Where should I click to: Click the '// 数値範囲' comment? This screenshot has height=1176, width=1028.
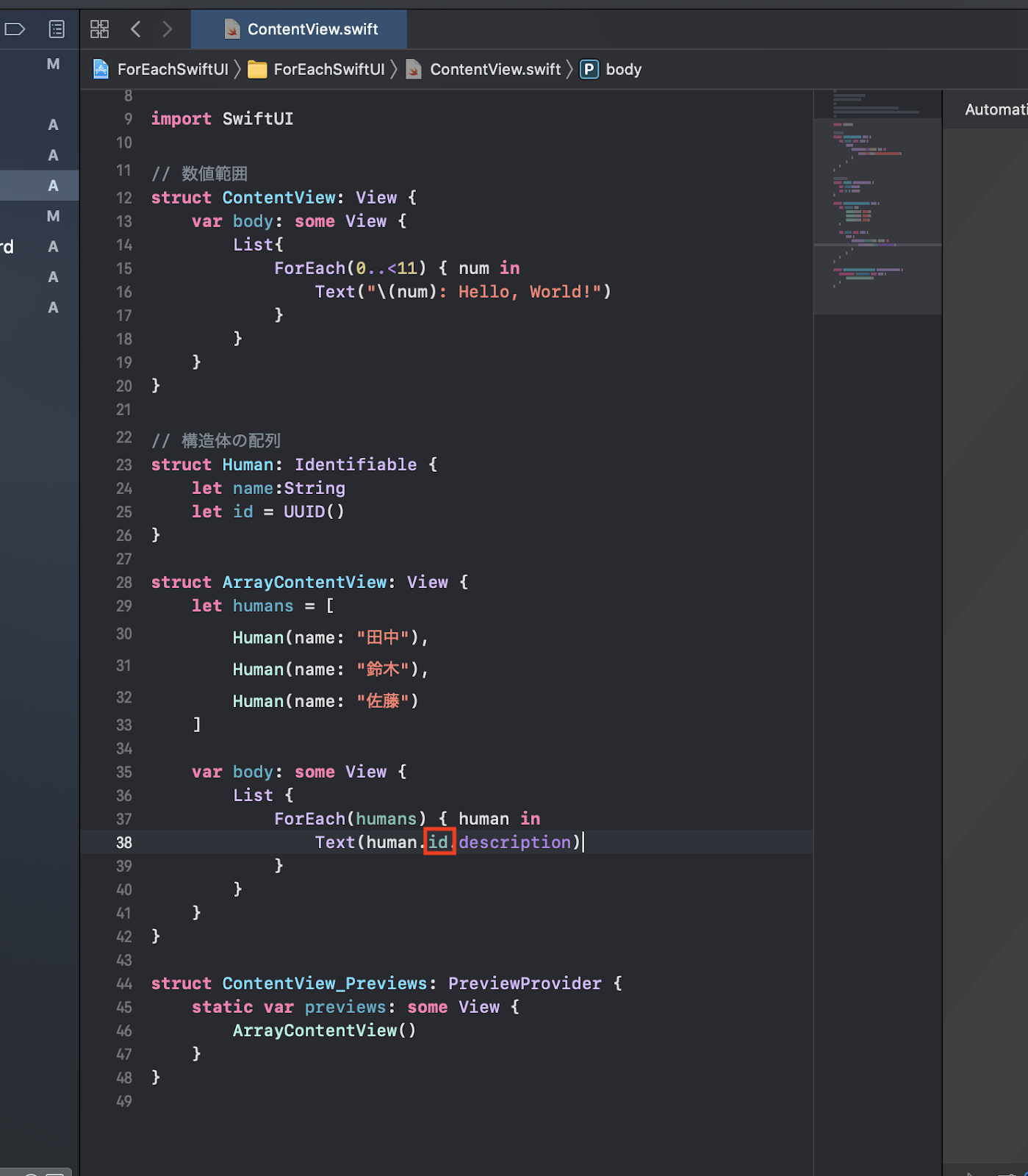coord(199,173)
